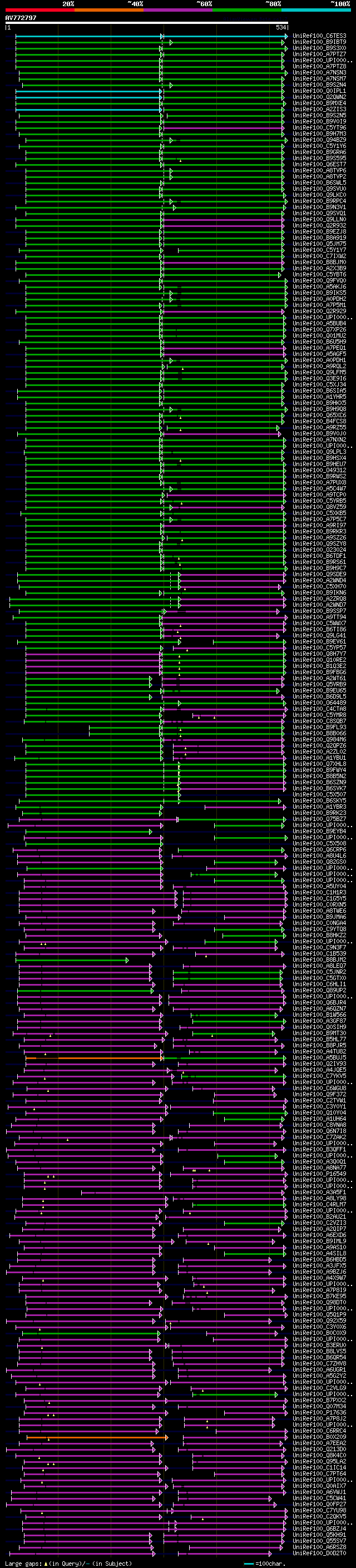The height and width of the screenshot is (1568, 356).
Task: Click the orange ~40% identity legend segment
Action: point(109,10)
